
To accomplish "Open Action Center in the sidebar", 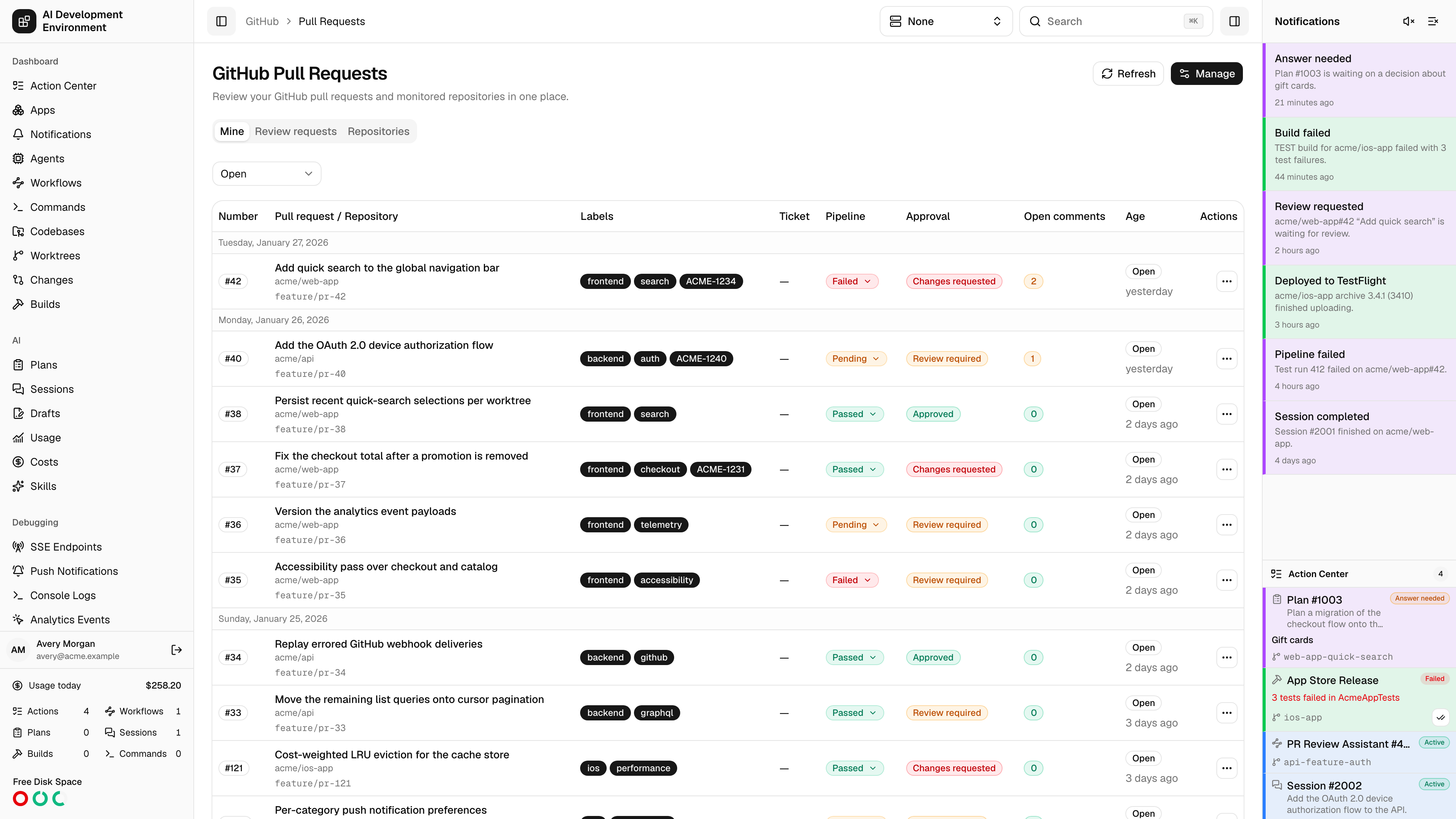I will [97, 86].
